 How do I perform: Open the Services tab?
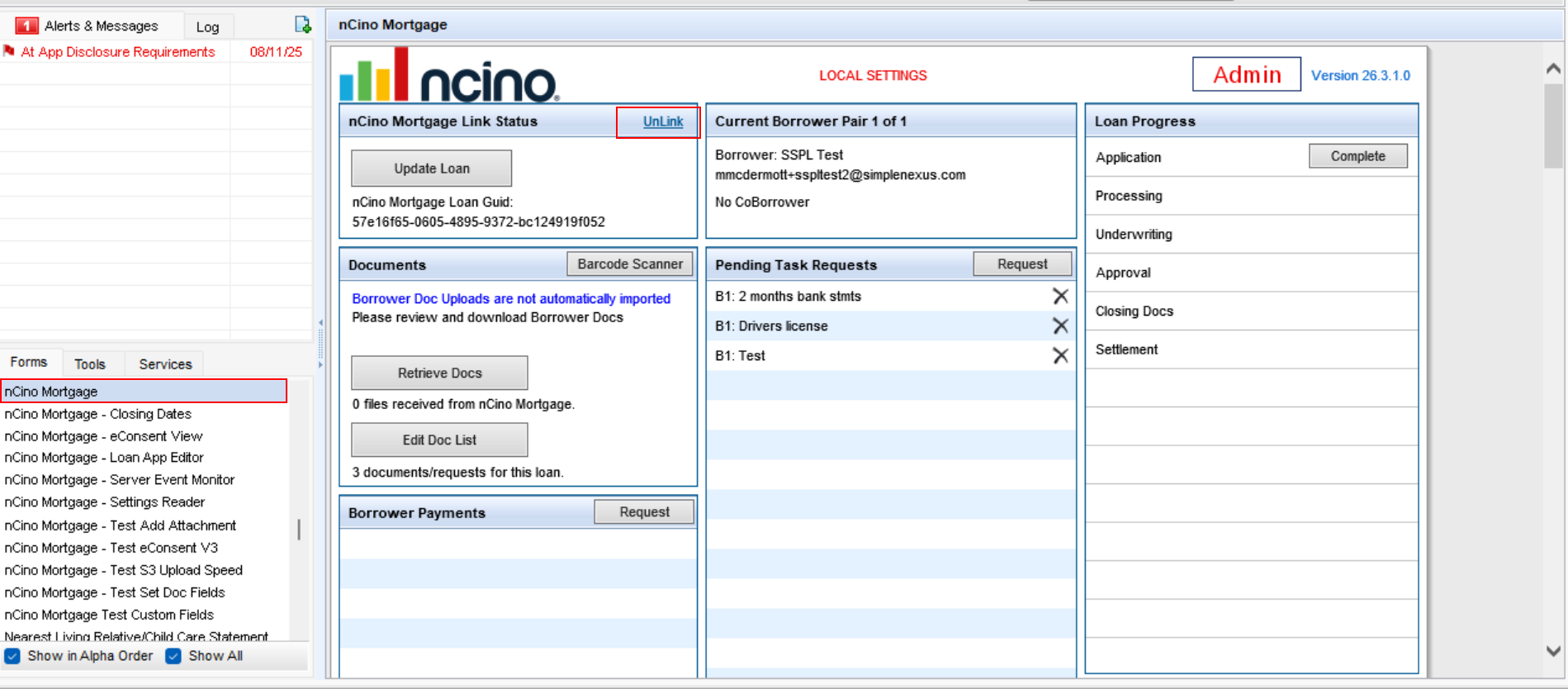[165, 364]
